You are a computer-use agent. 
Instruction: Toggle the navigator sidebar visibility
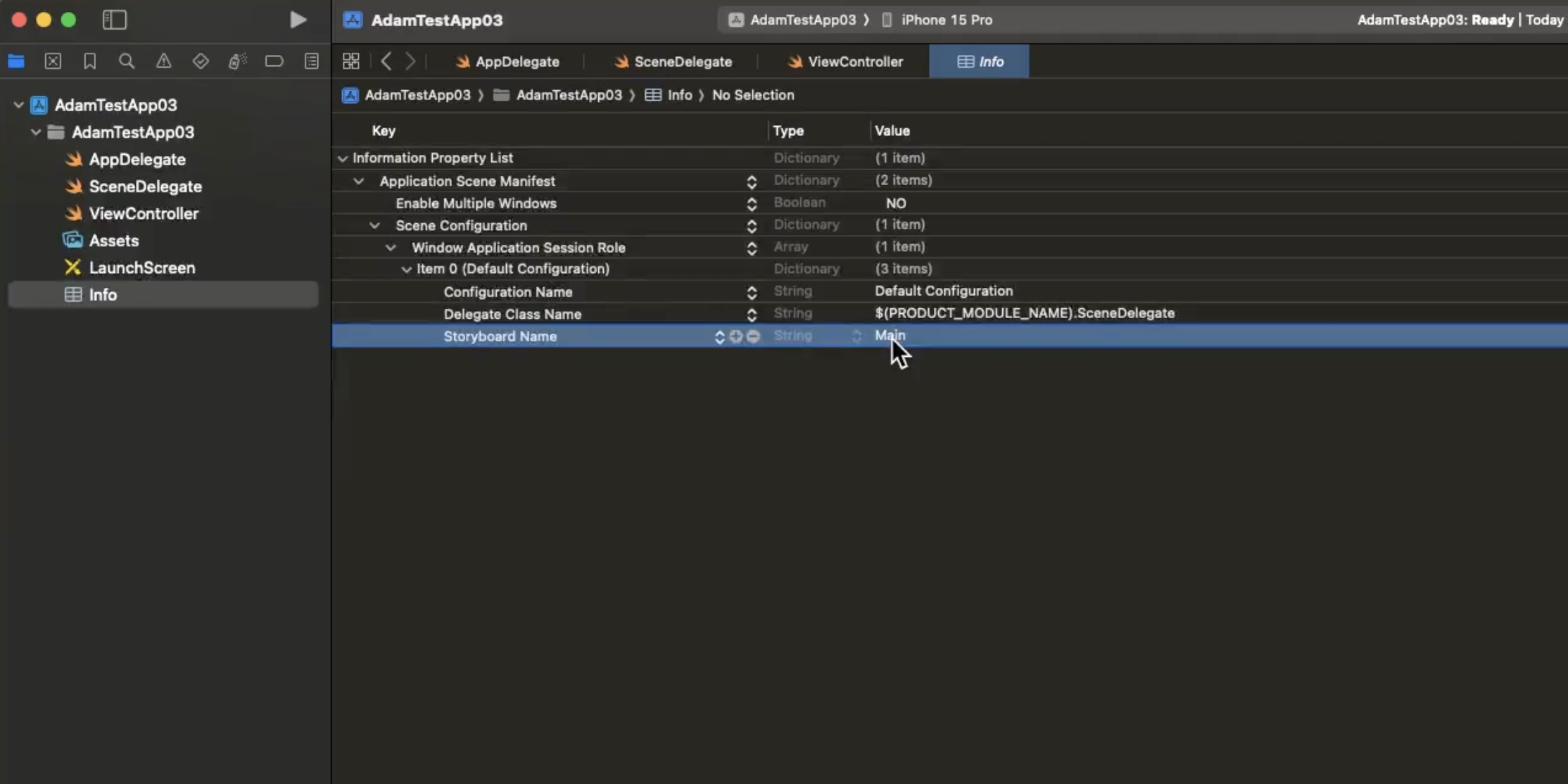coord(115,20)
